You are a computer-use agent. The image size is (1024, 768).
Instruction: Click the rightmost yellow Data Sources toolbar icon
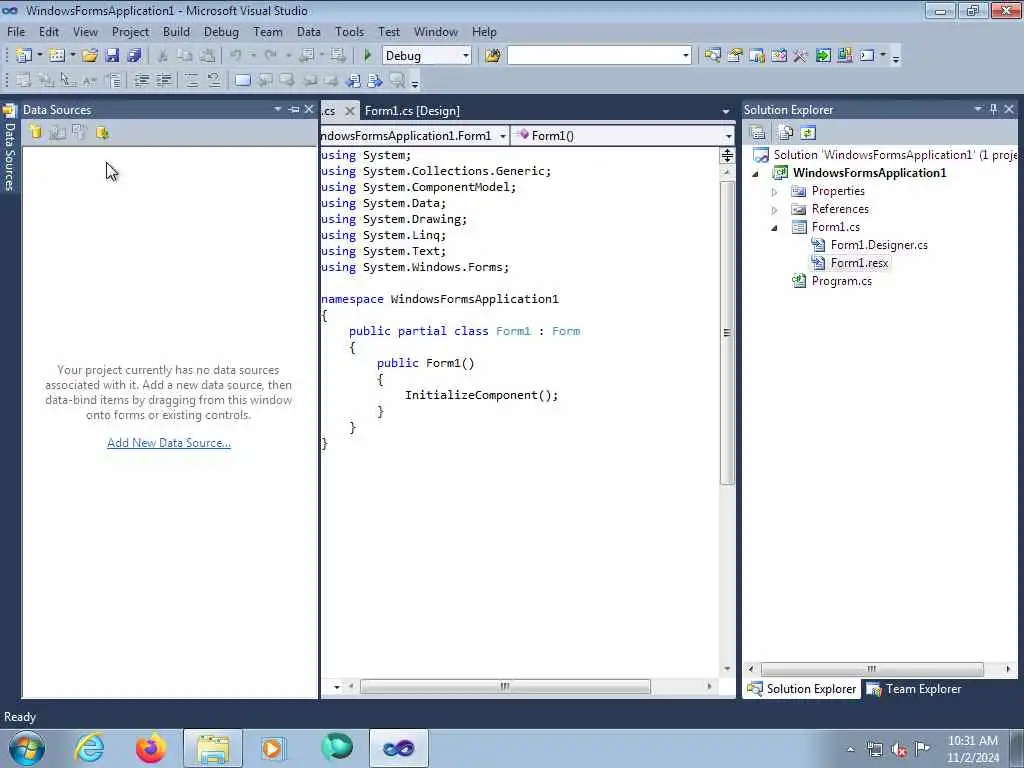[102, 133]
